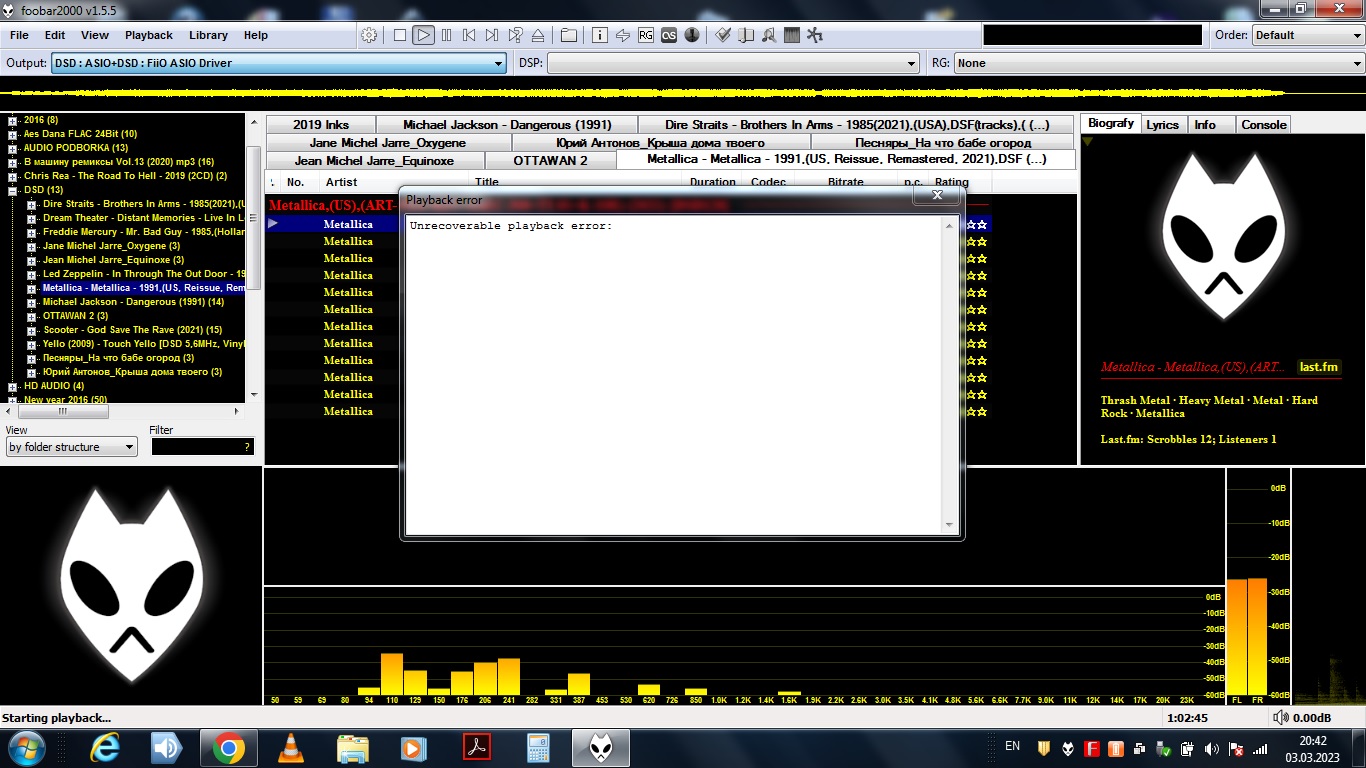
Task: Open the View 'by folder structure' dropdown
Action: point(71,447)
